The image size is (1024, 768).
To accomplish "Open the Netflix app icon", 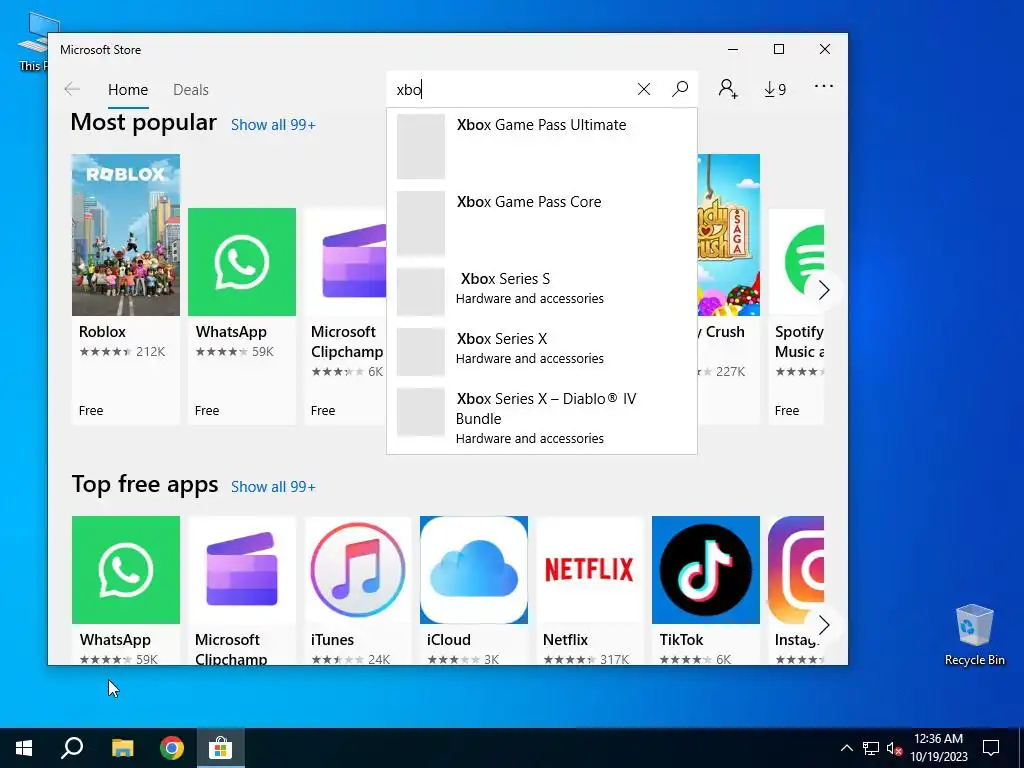I will (x=590, y=569).
